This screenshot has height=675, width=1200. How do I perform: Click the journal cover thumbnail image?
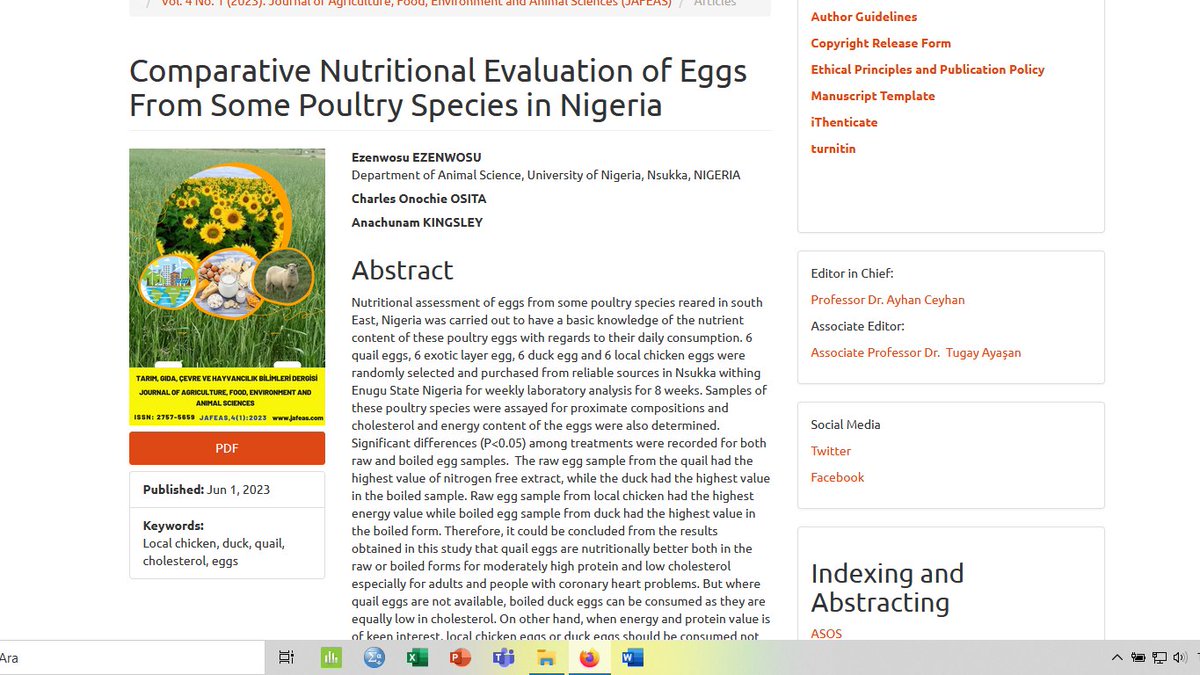(227, 287)
